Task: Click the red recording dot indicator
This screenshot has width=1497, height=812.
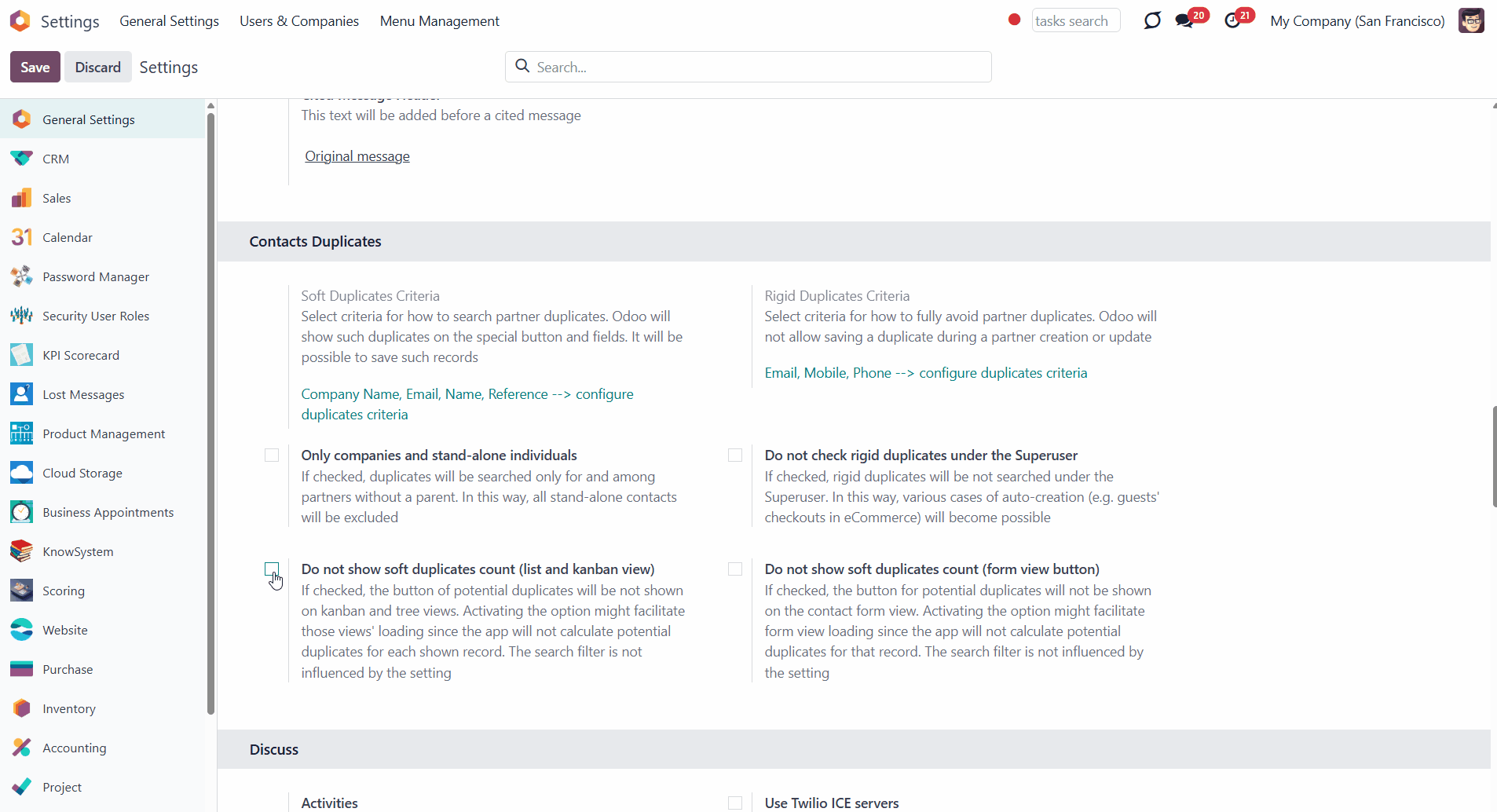Action: click(1014, 20)
